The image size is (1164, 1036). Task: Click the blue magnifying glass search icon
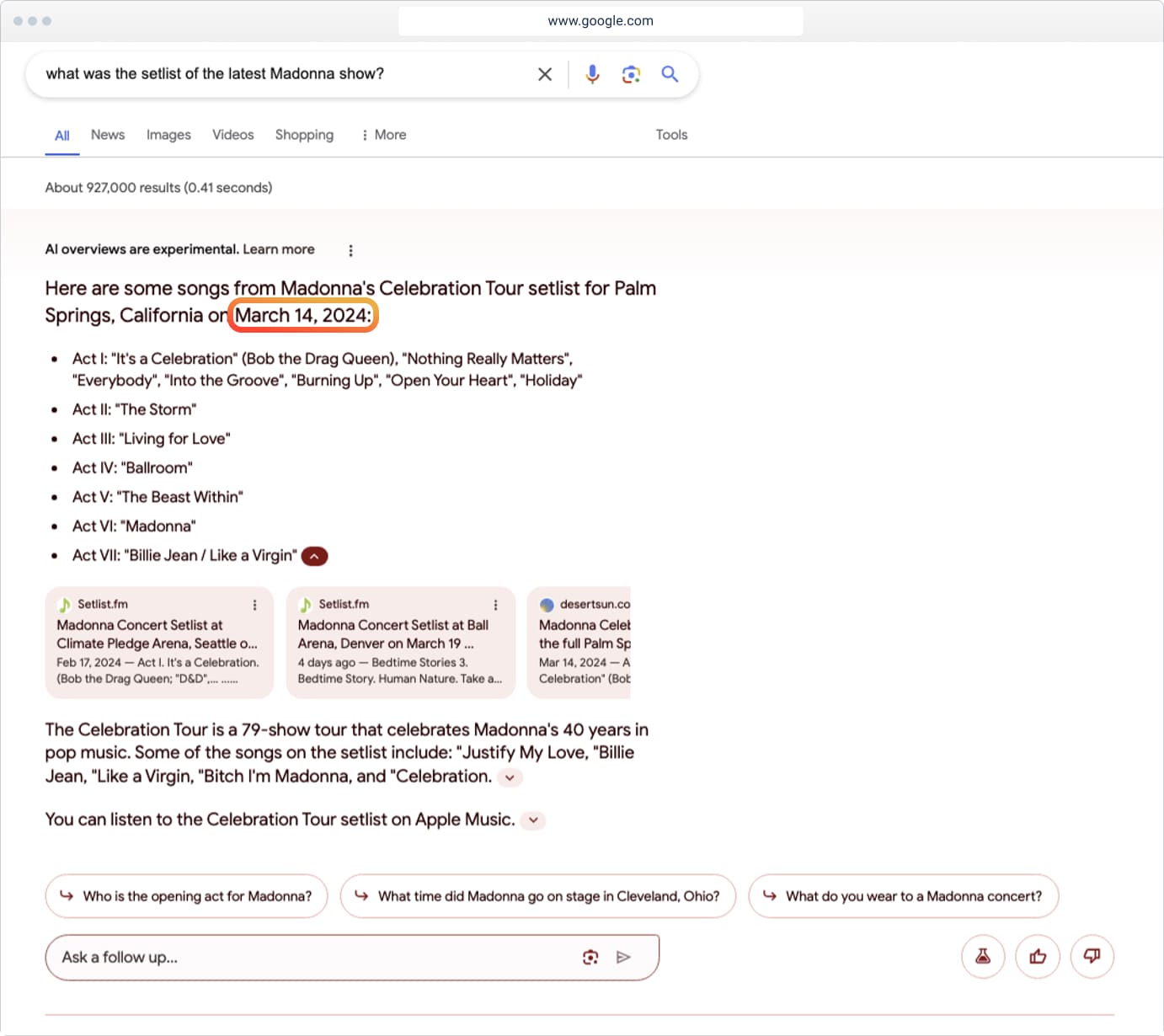point(670,74)
